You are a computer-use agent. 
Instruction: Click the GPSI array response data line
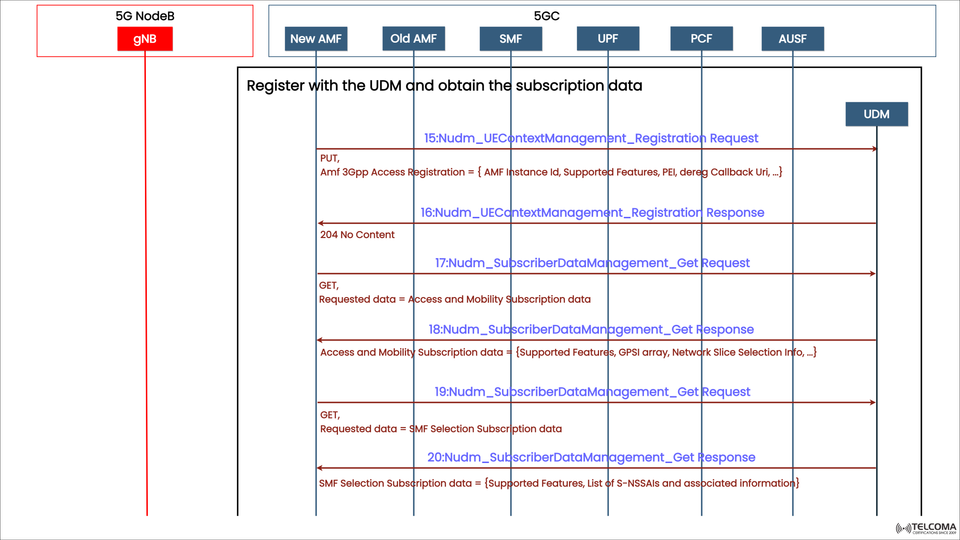pyautogui.click(x=568, y=353)
